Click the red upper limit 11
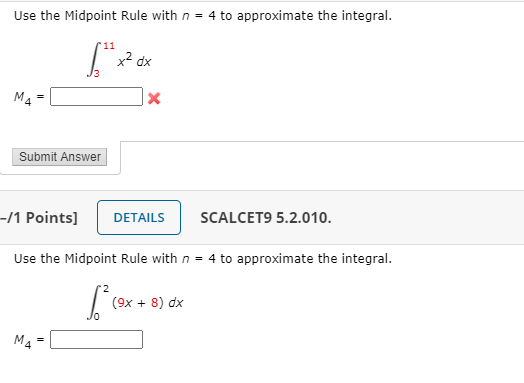 tap(109, 46)
